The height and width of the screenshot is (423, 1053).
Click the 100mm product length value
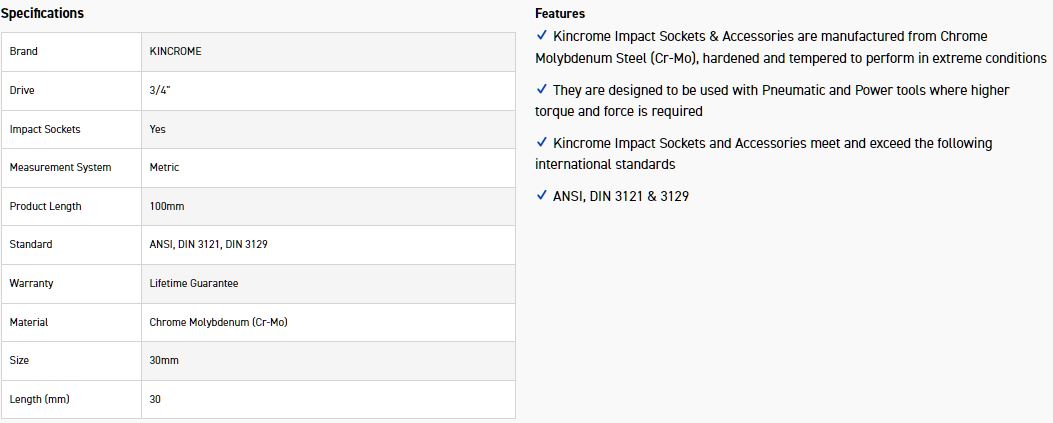point(167,206)
